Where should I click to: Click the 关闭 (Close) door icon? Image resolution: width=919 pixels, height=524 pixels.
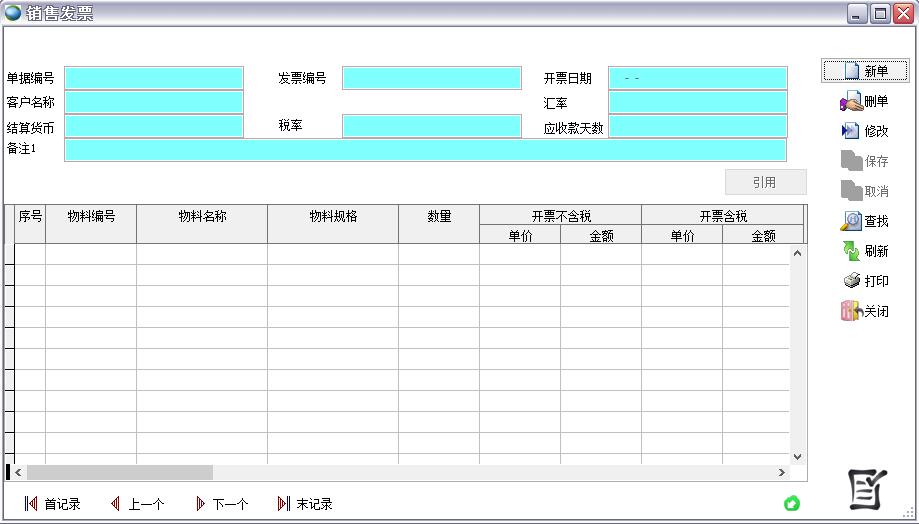(x=851, y=311)
